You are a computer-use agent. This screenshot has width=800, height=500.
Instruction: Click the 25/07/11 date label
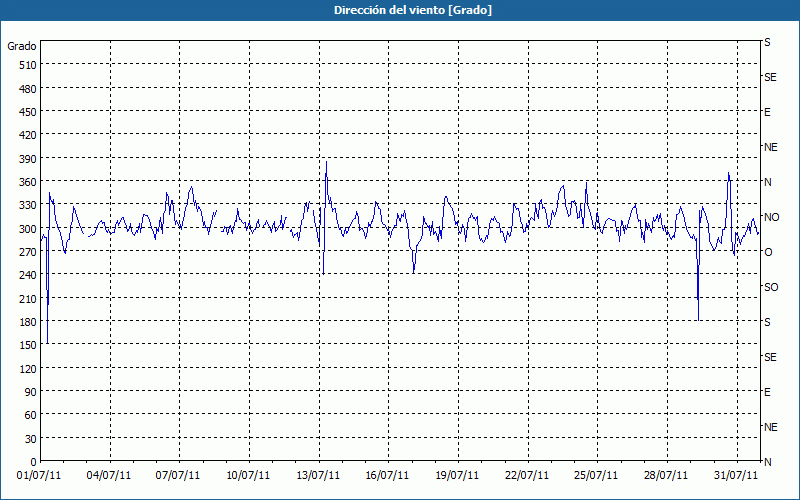pos(596,476)
